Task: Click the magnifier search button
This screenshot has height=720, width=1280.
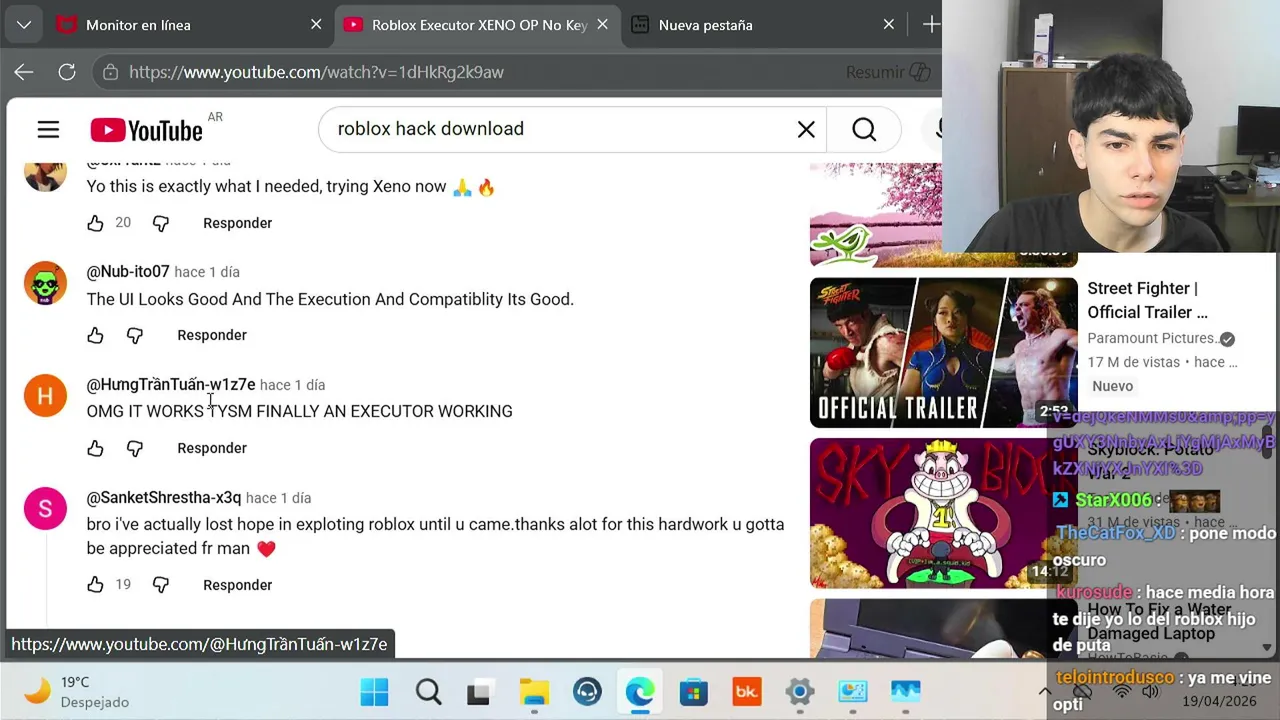Action: 864,129
